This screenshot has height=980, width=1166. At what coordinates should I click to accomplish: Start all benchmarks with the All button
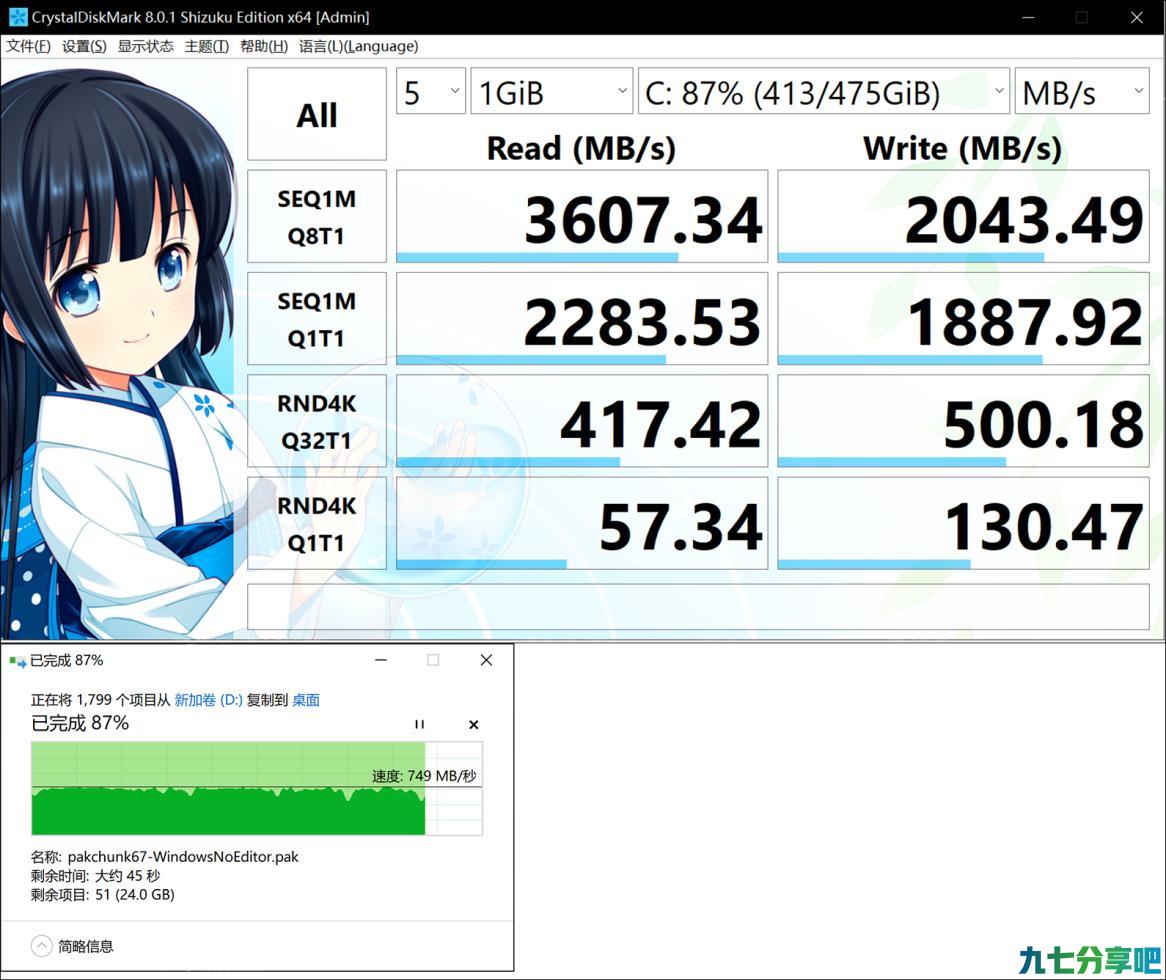point(317,115)
